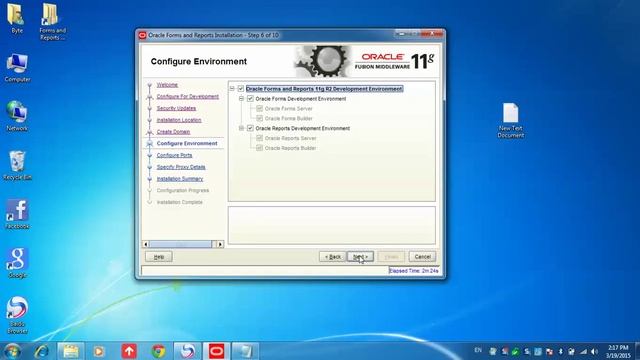Image resolution: width=640 pixels, height=360 pixels.
Task: Toggle the Oracle Reports Builder checkbox
Action: (x=259, y=148)
